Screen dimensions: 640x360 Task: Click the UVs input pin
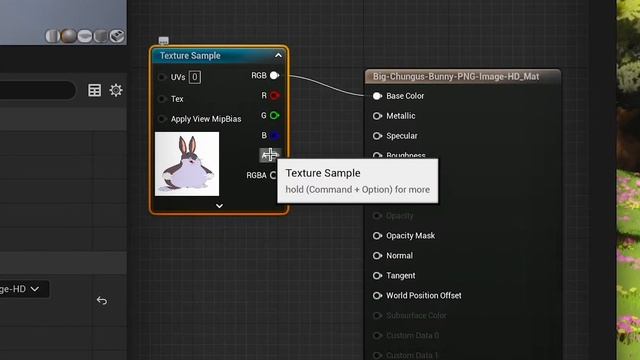(162, 77)
